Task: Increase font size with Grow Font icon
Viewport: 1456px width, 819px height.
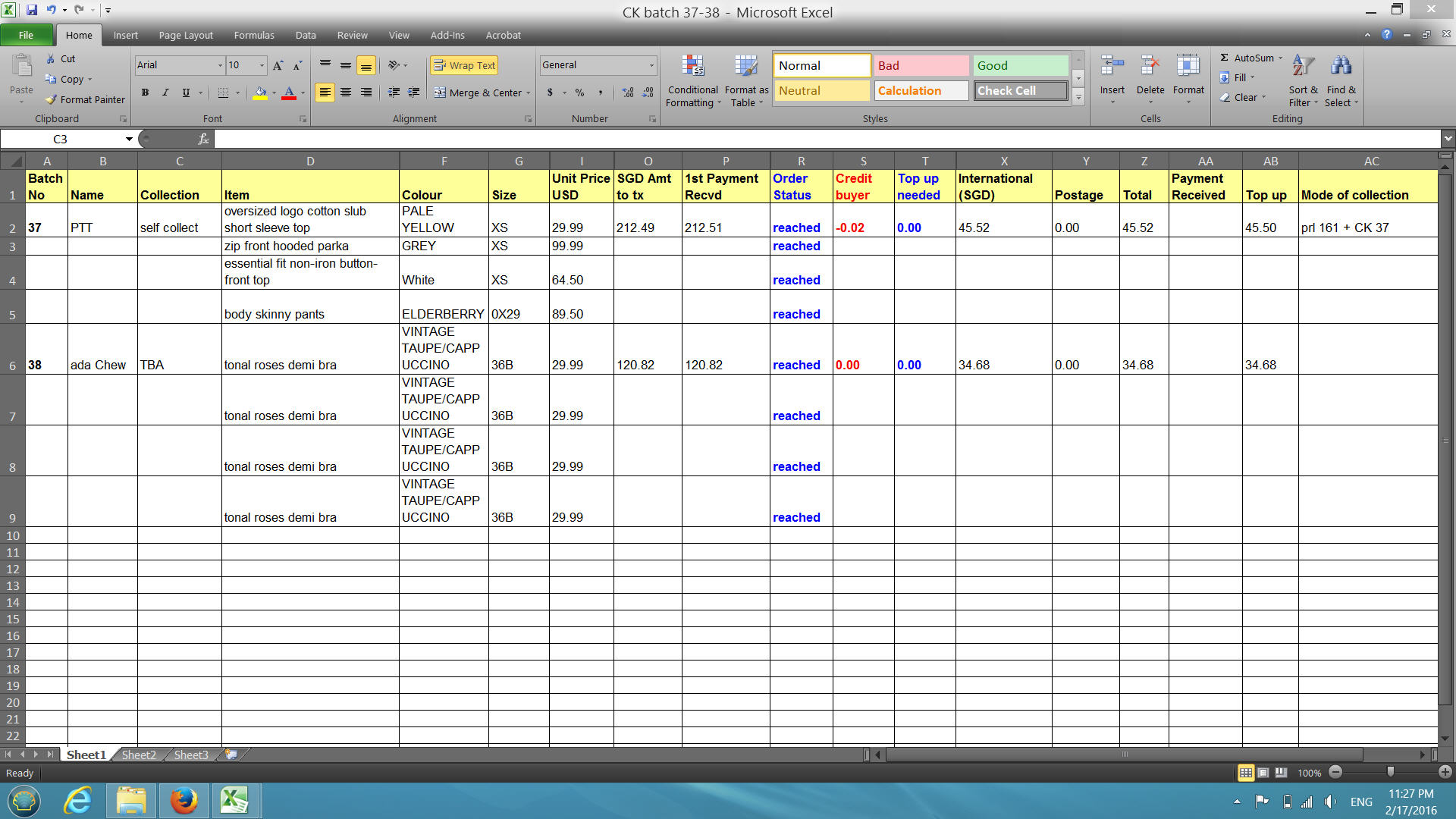Action: pyautogui.click(x=278, y=65)
